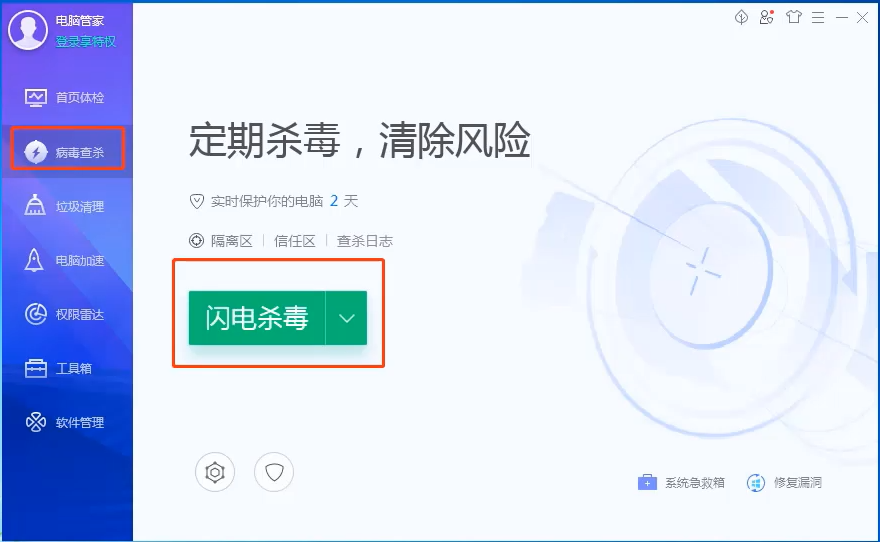Open the 权限雷达 radar section
Screen dimensions: 880x542
pyautogui.click(x=66, y=314)
